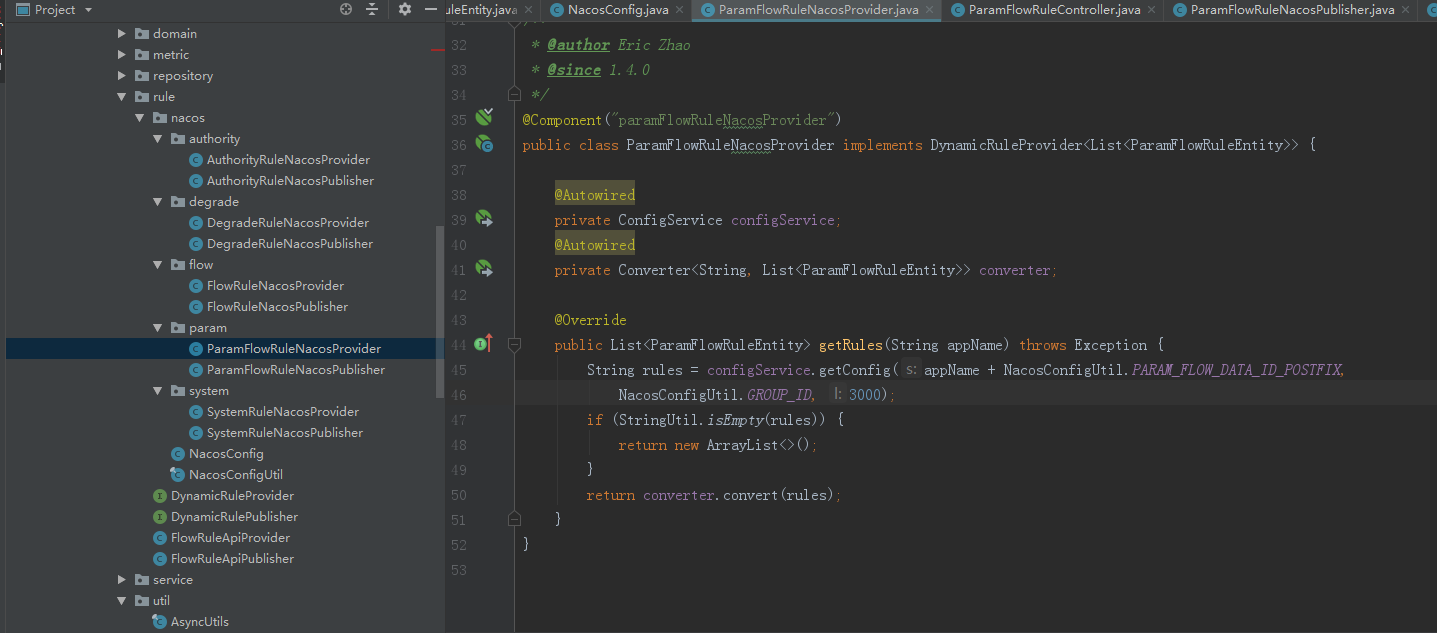The height and width of the screenshot is (633, 1437).
Task: Collapse the rule folder
Action: click(122, 97)
